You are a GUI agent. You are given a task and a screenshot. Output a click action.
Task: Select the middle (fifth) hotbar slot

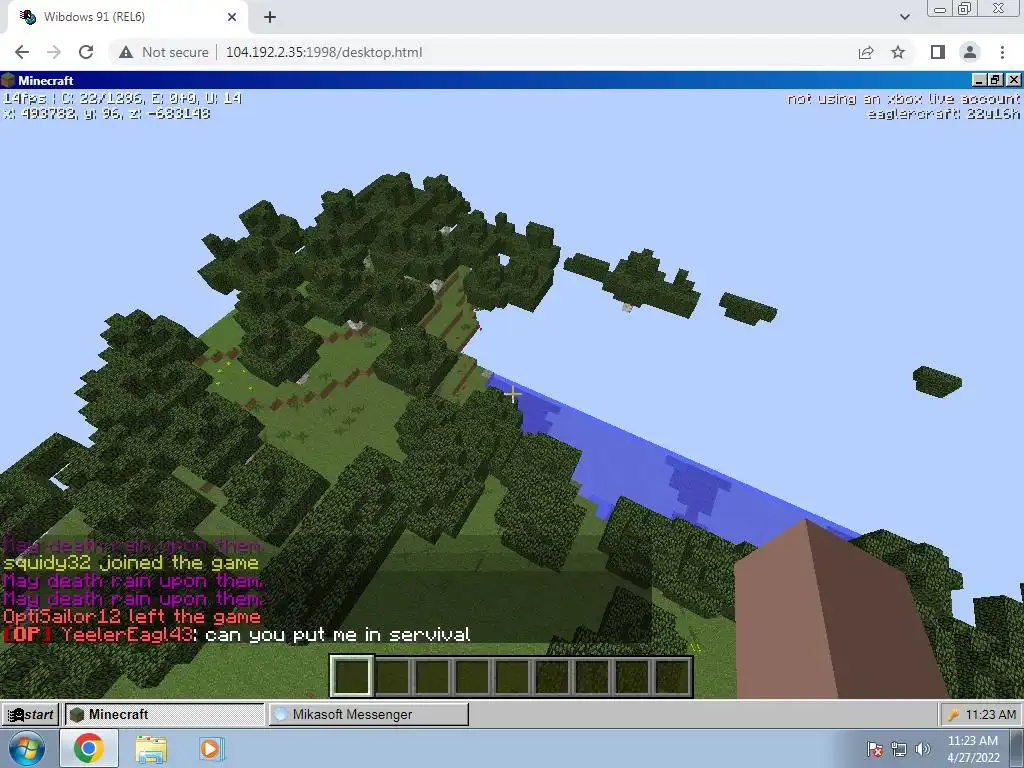(511, 676)
